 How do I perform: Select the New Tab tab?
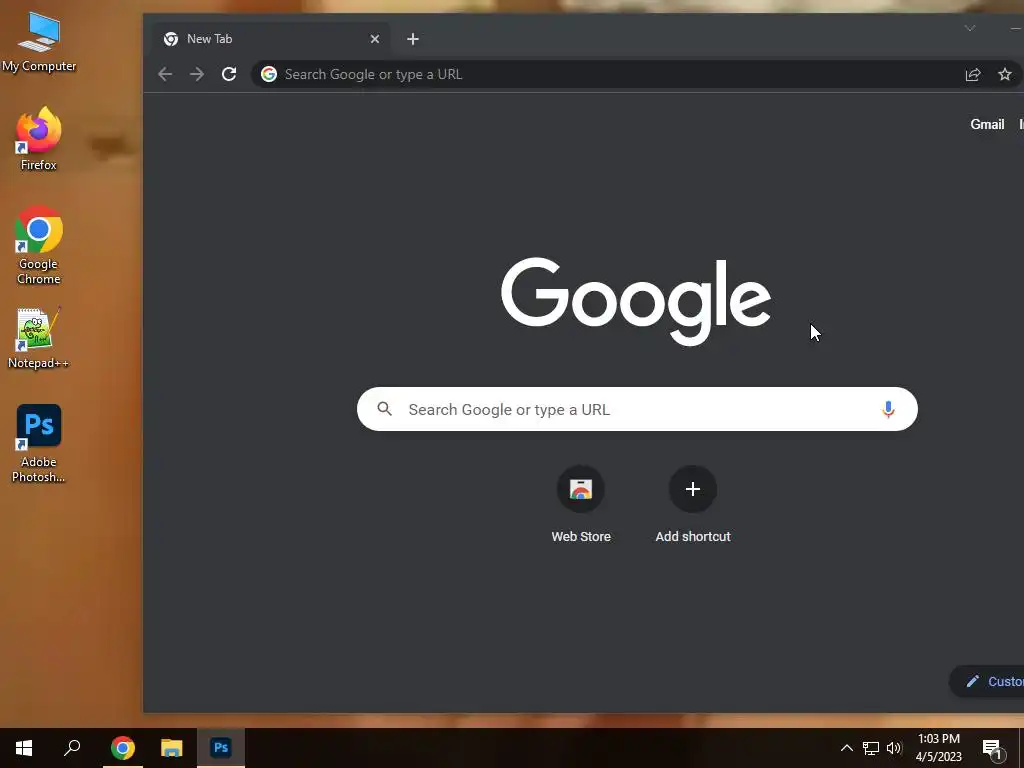coord(270,39)
